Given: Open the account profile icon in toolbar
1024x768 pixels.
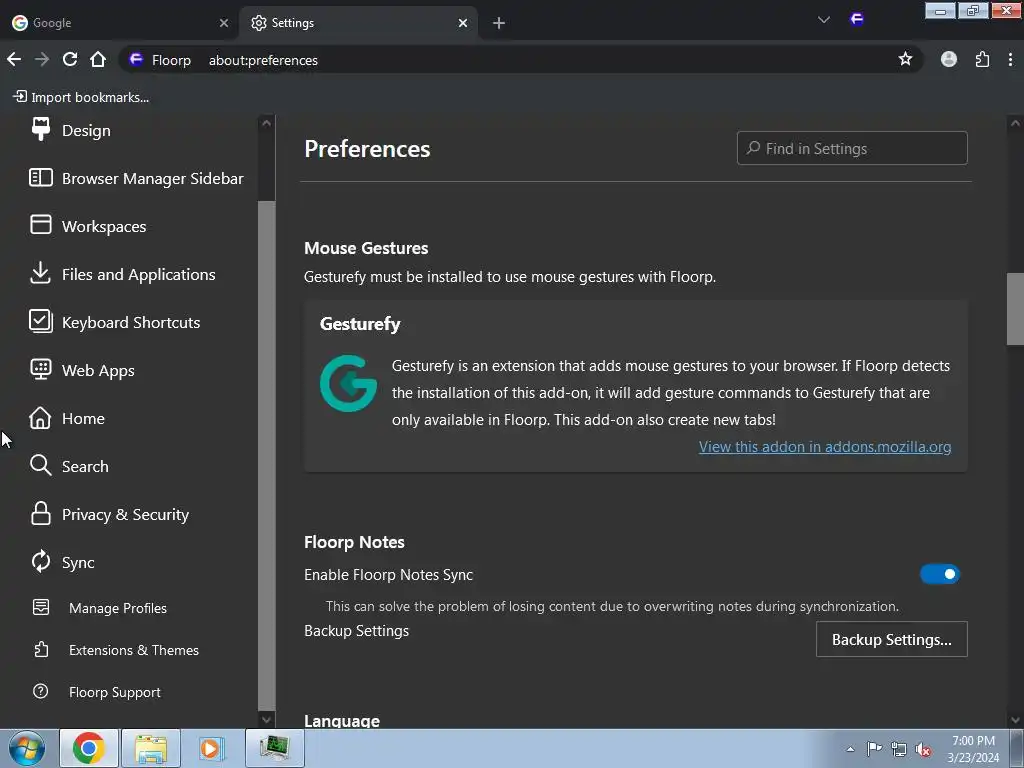Looking at the screenshot, I should tap(949, 59).
